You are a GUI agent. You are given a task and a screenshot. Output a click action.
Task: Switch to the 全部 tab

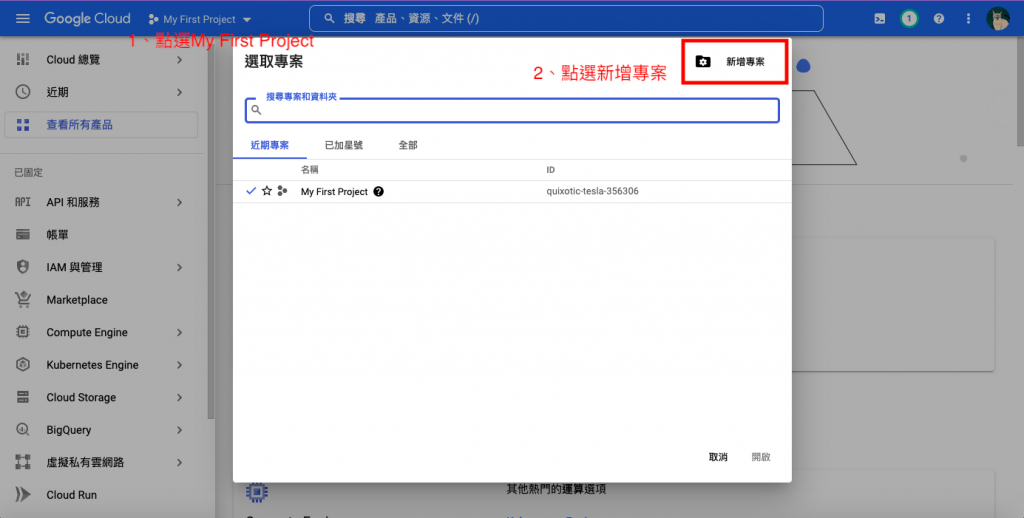(408, 145)
